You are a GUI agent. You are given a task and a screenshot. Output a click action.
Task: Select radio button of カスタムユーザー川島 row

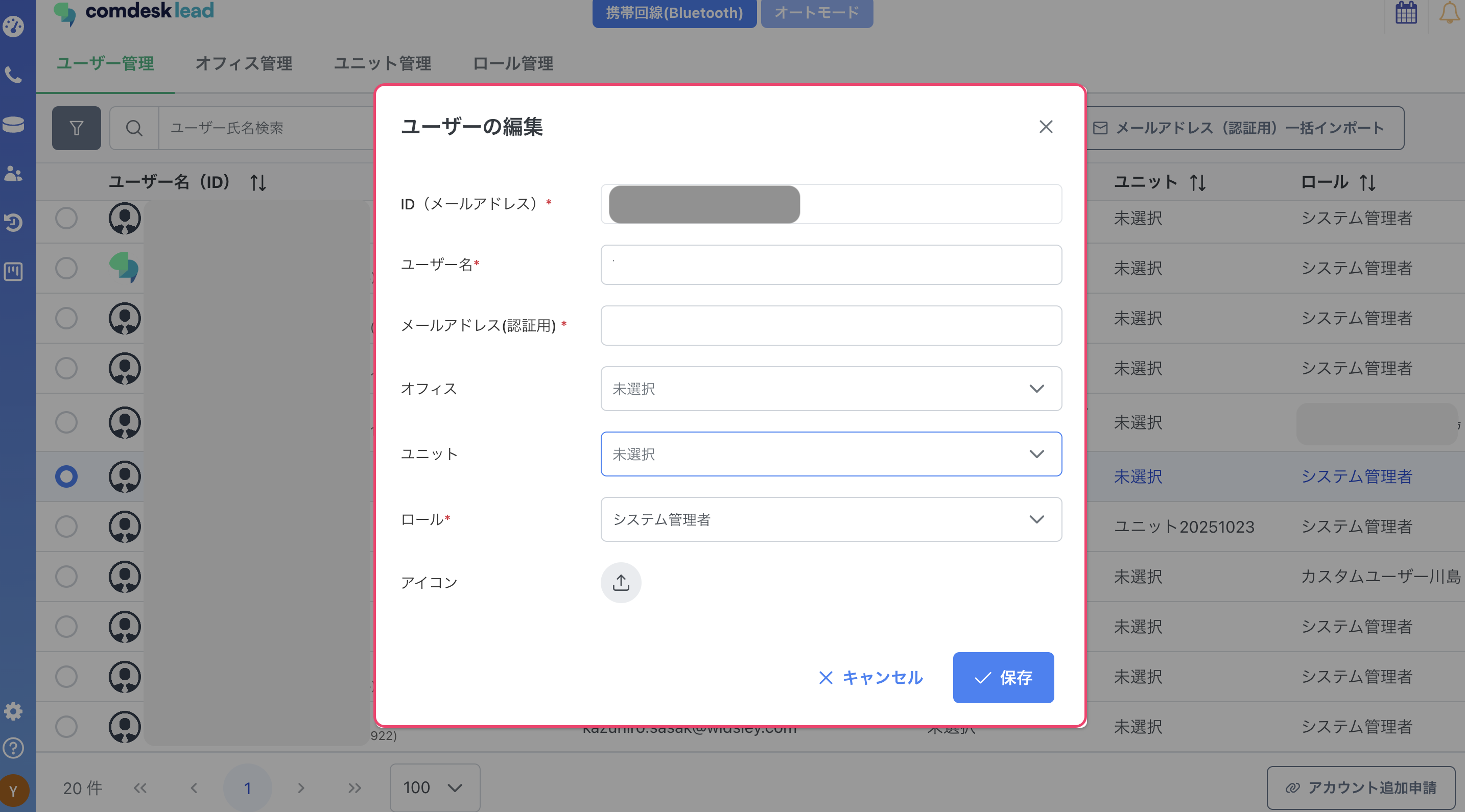tap(66, 577)
